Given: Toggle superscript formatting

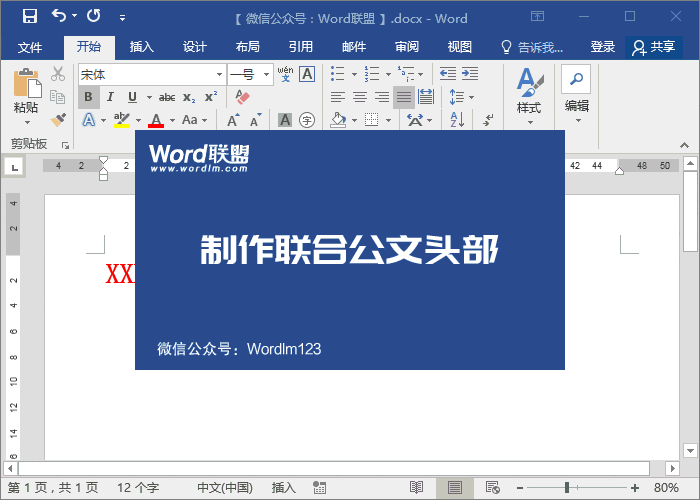Looking at the screenshot, I should coord(211,97).
